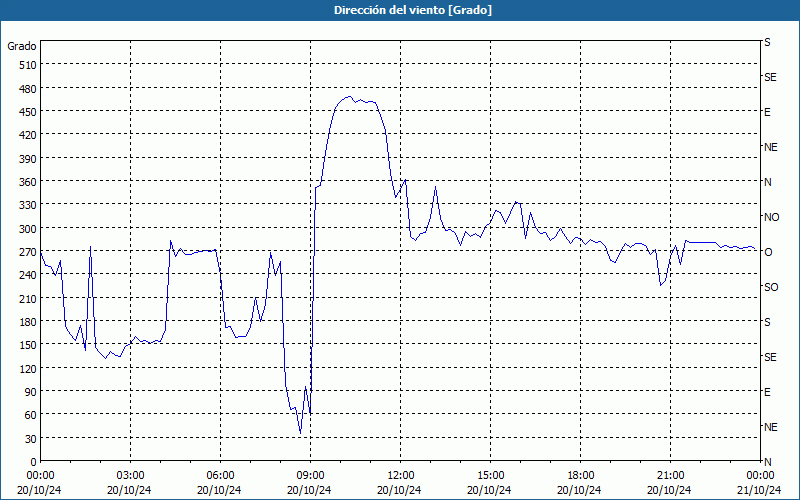This screenshot has height=500, width=800.
Task: Click the 270 value on the left axis
Action: (28, 252)
